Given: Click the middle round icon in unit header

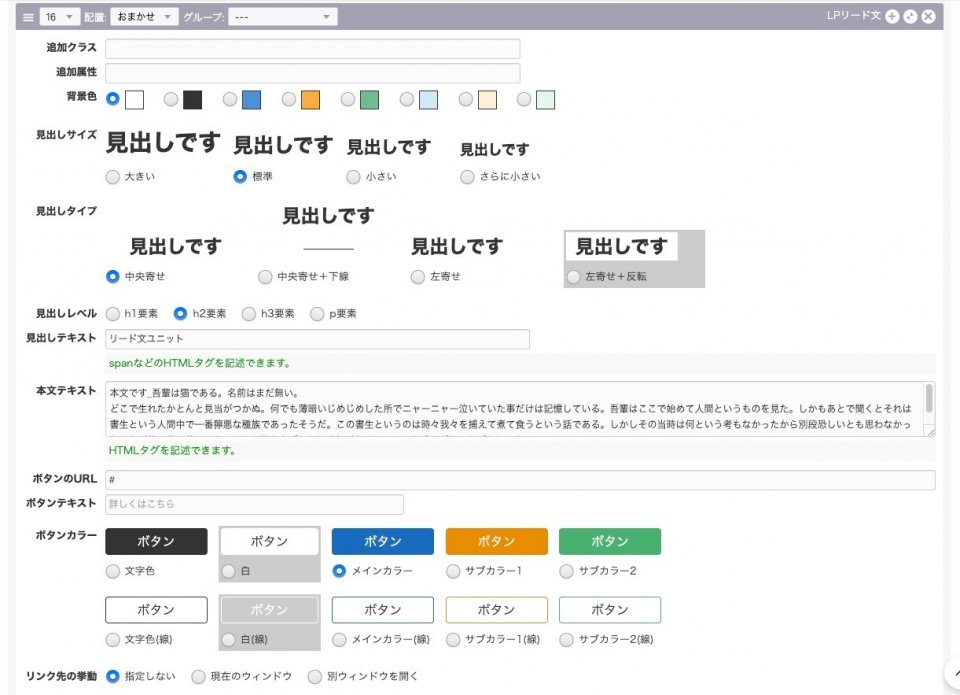Looking at the screenshot, I should pos(910,16).
